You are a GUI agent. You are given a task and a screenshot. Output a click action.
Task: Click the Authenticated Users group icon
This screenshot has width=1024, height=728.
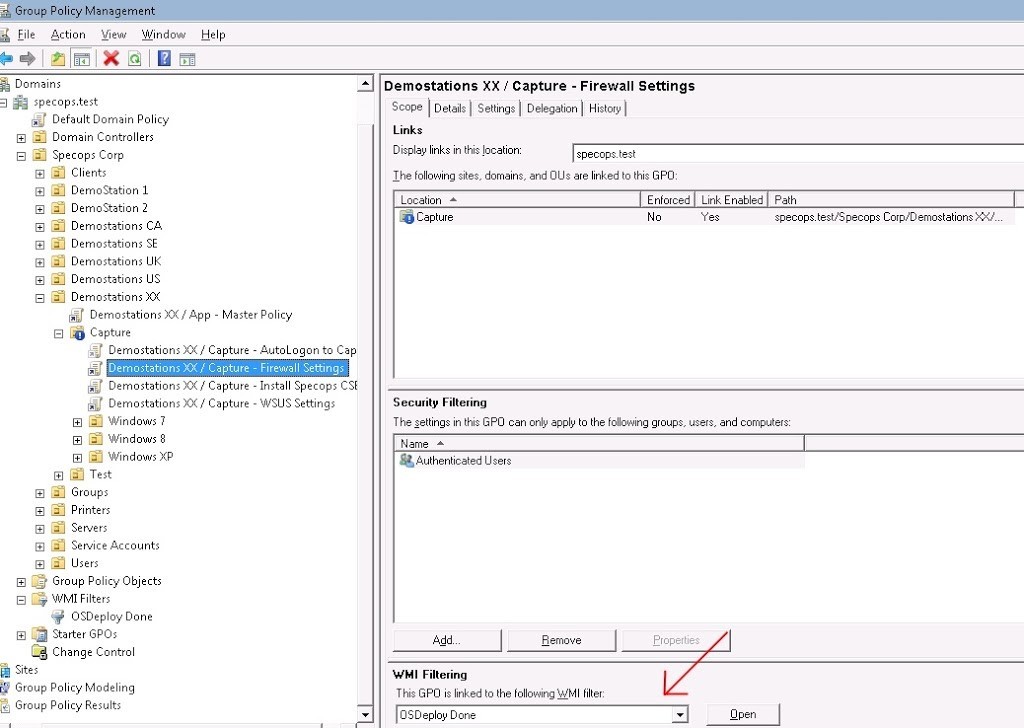[x=406, y=460]
